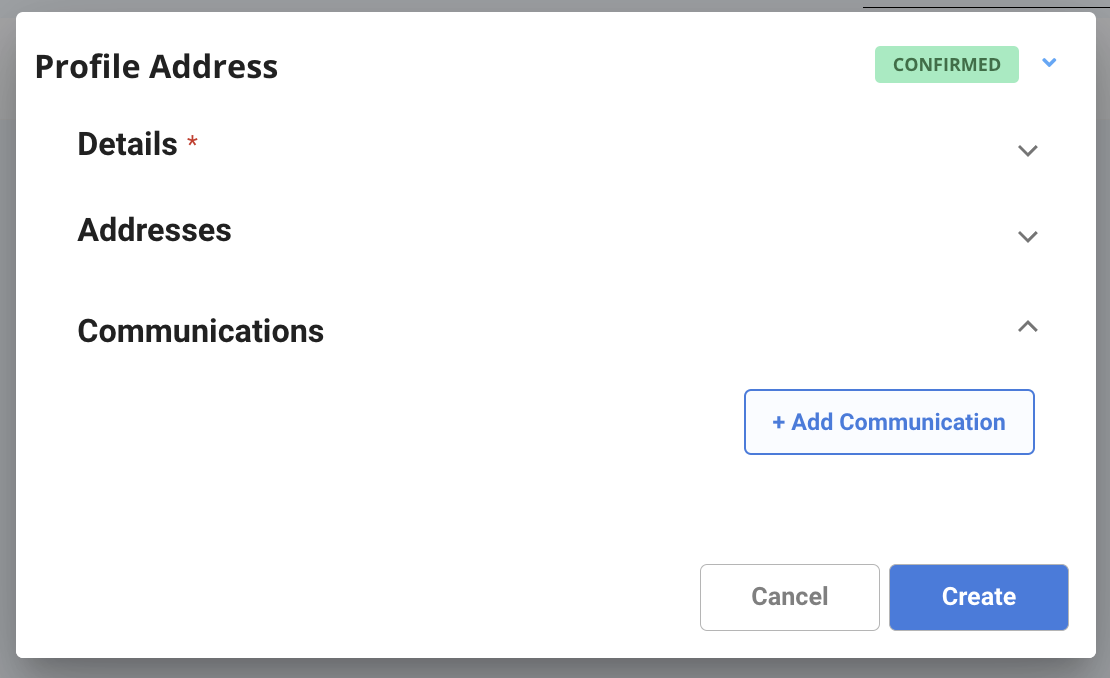The width and height of the screenshot is (1110, 678).
Task: Click the plus icon in Add Communication
Action: point(778,423)
